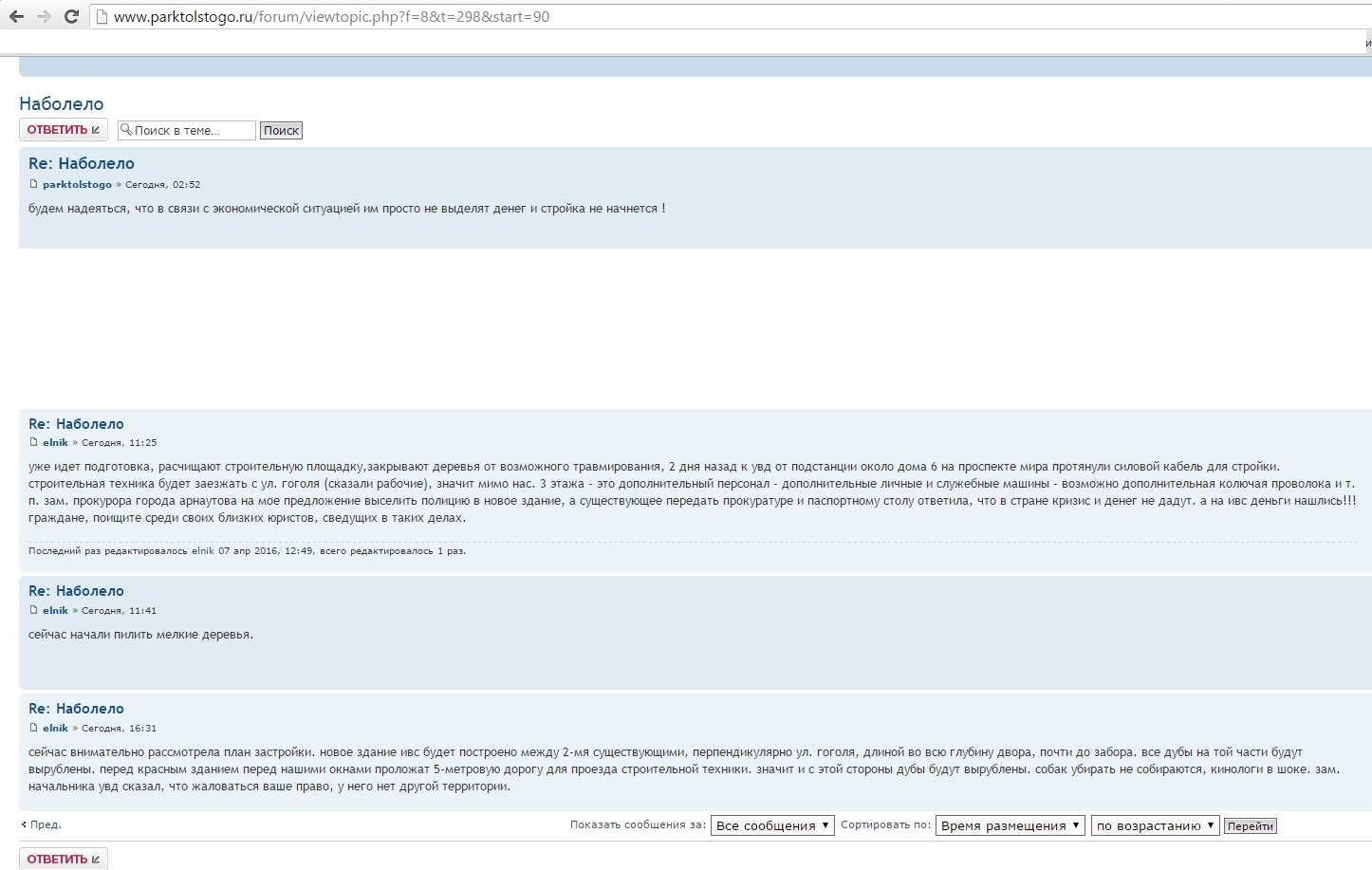Click post icon beside parktolstogo username
This screenshot has width=1372, height=870.
point(33,185)
